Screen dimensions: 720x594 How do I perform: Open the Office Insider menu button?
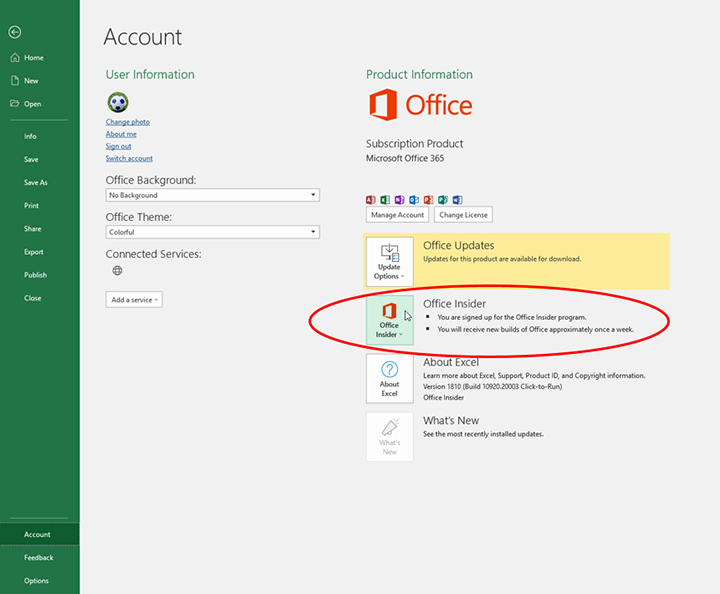tap(389, 320)
